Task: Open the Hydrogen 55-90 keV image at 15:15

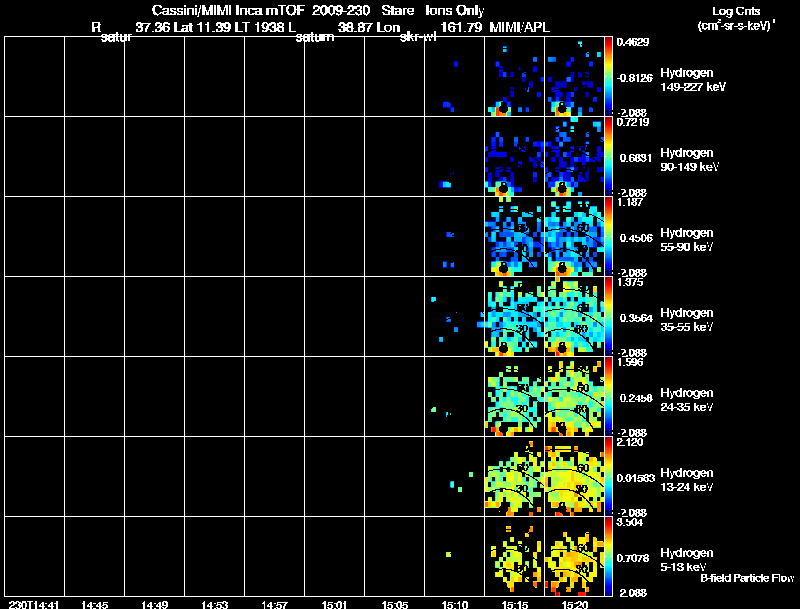Action: [514, 237]
